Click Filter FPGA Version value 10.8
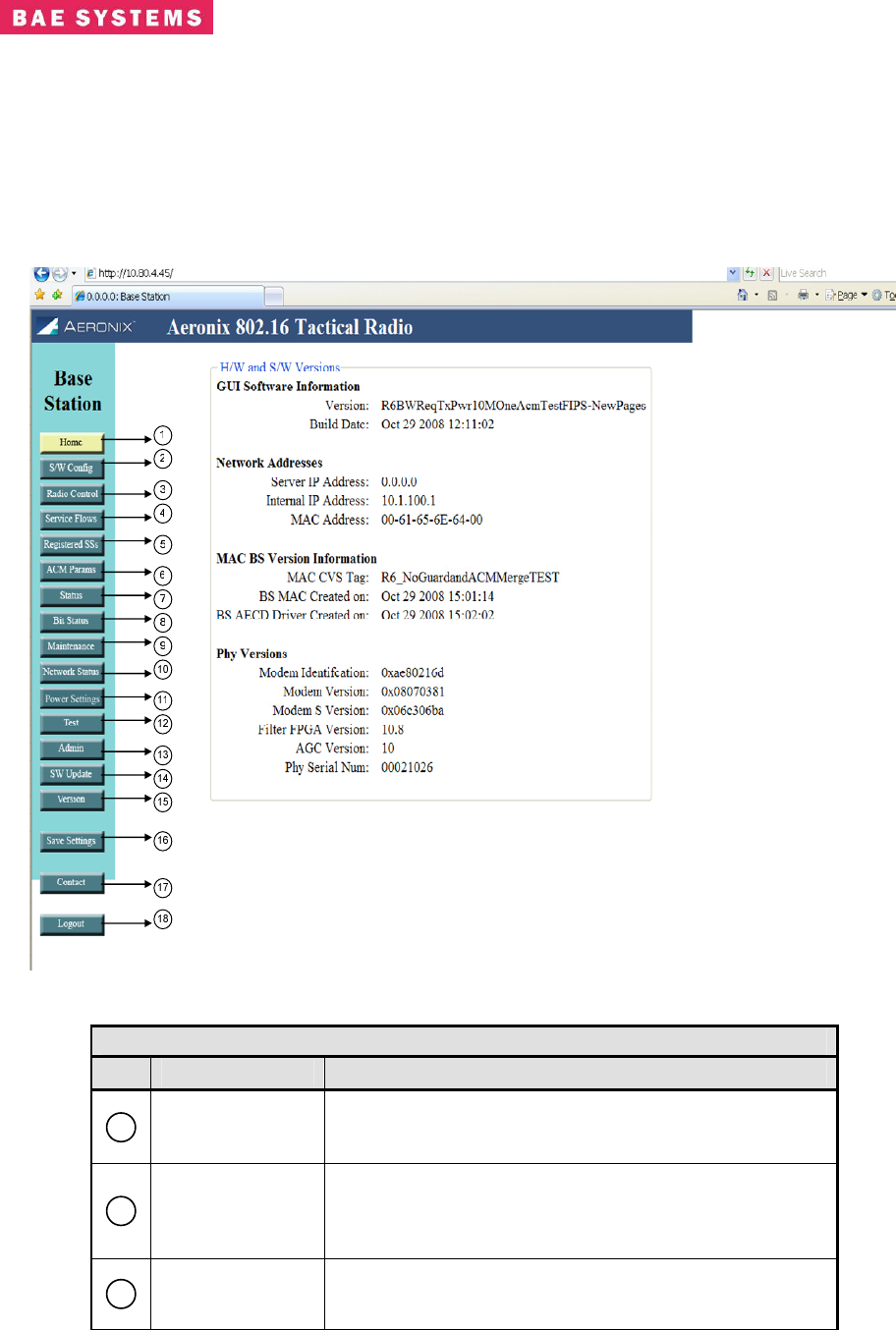Viewport: 896px width, 1330px height. [393, 730]
